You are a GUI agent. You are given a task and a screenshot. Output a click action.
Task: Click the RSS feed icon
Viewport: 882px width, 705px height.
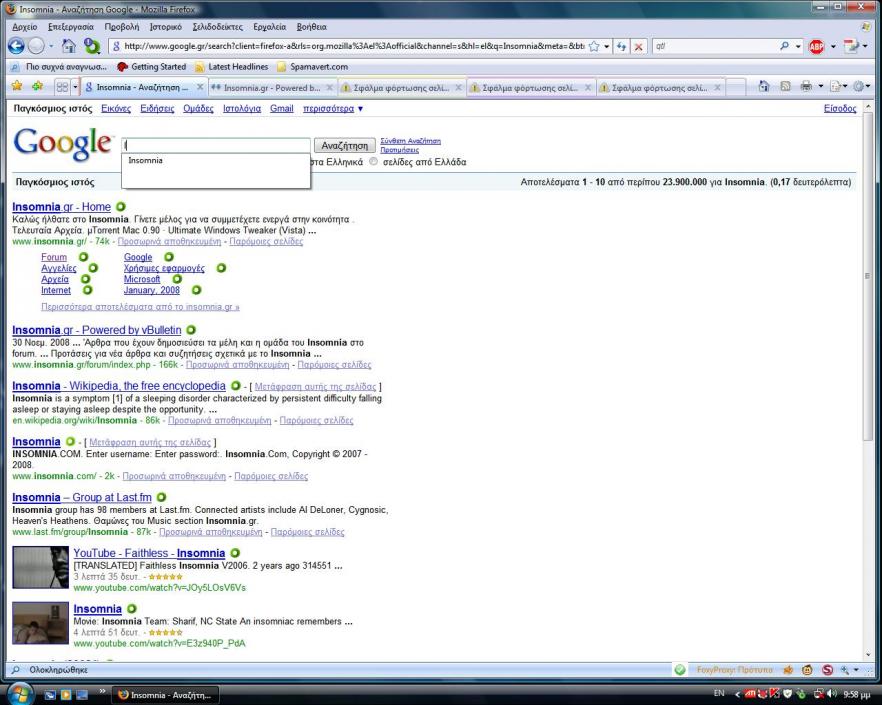(x=785, y=86)
